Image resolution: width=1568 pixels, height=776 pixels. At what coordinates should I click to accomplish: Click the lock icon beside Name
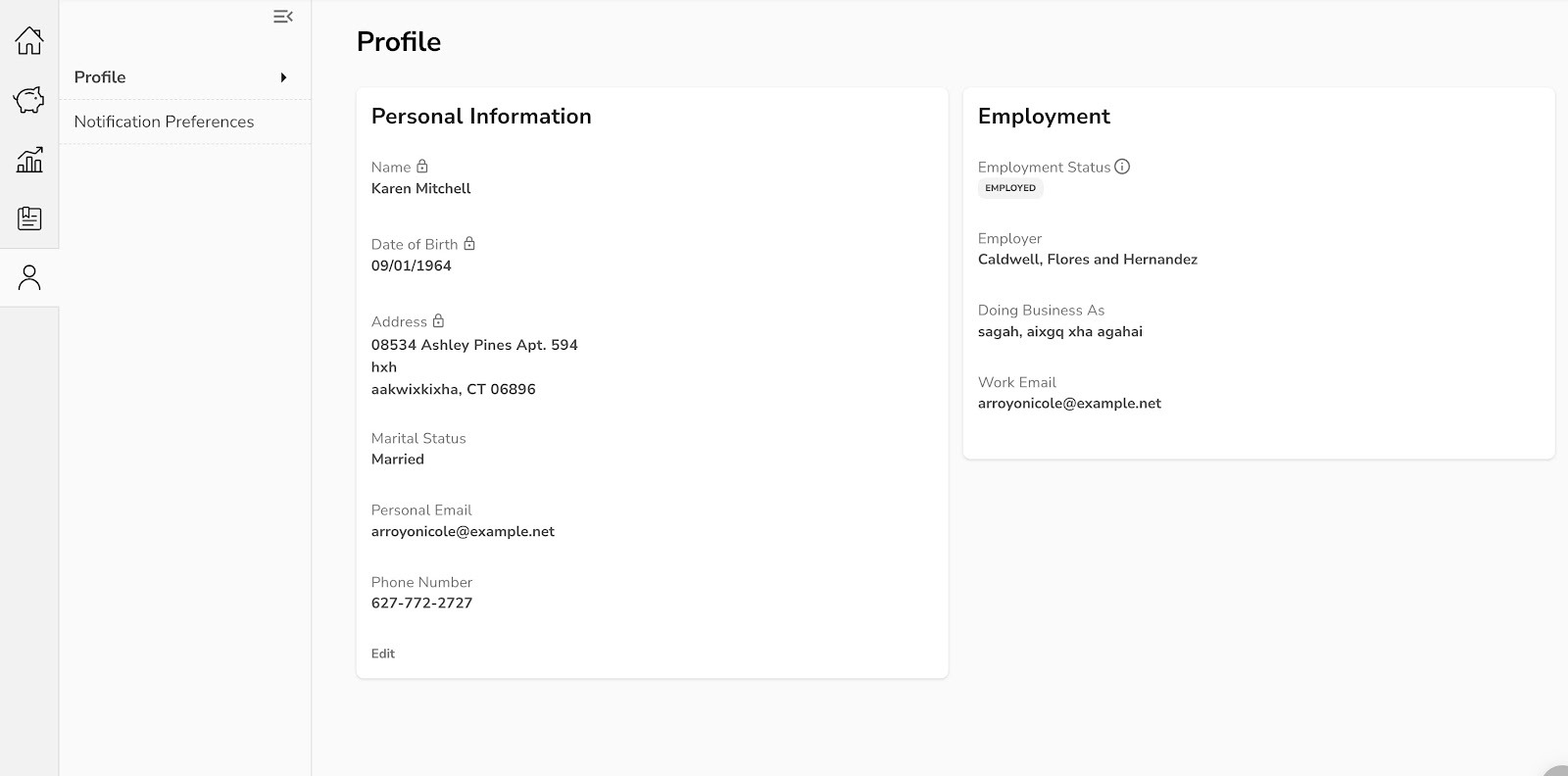422,167
